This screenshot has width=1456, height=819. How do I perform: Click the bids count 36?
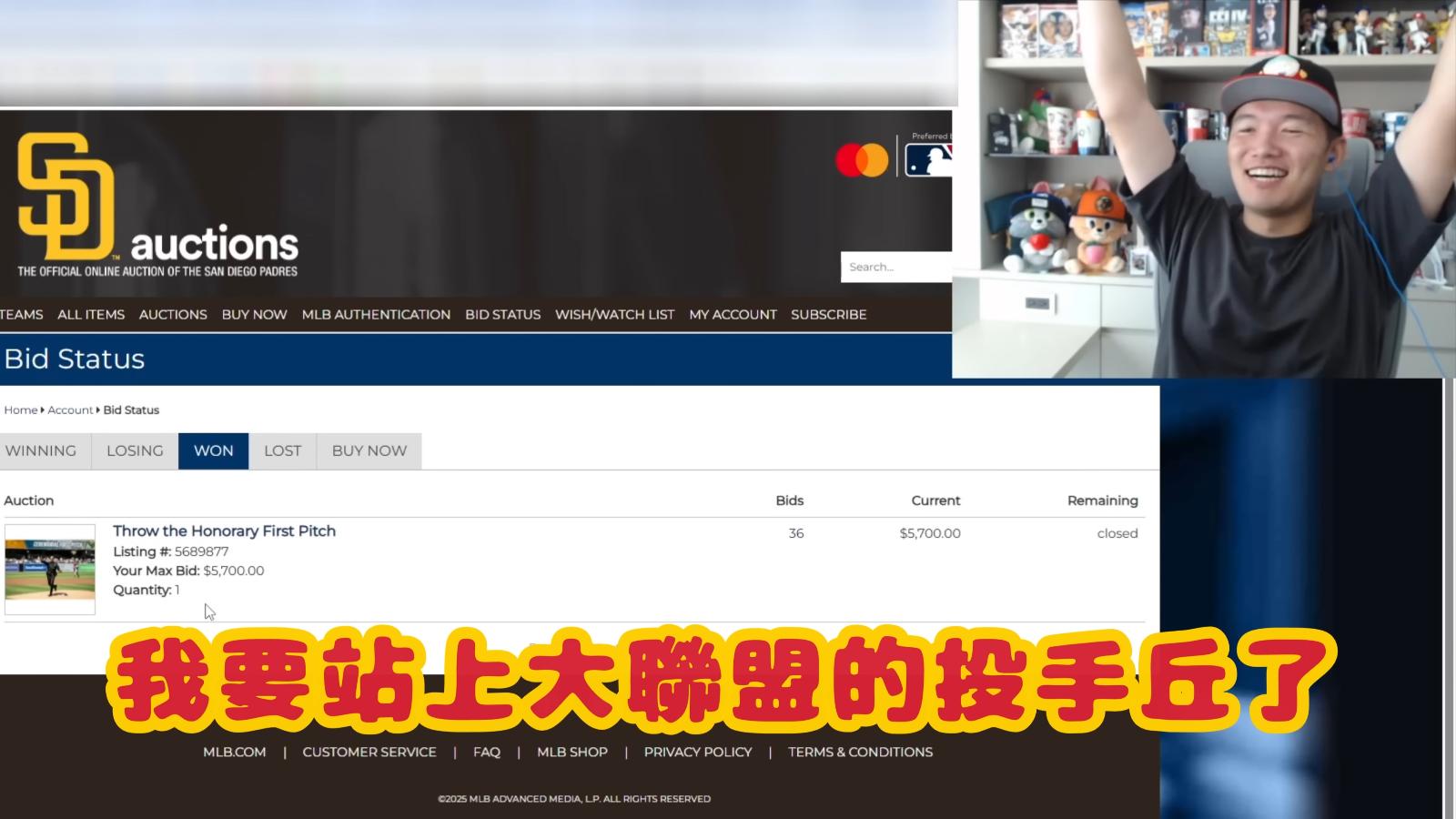[x=796, y=533]
